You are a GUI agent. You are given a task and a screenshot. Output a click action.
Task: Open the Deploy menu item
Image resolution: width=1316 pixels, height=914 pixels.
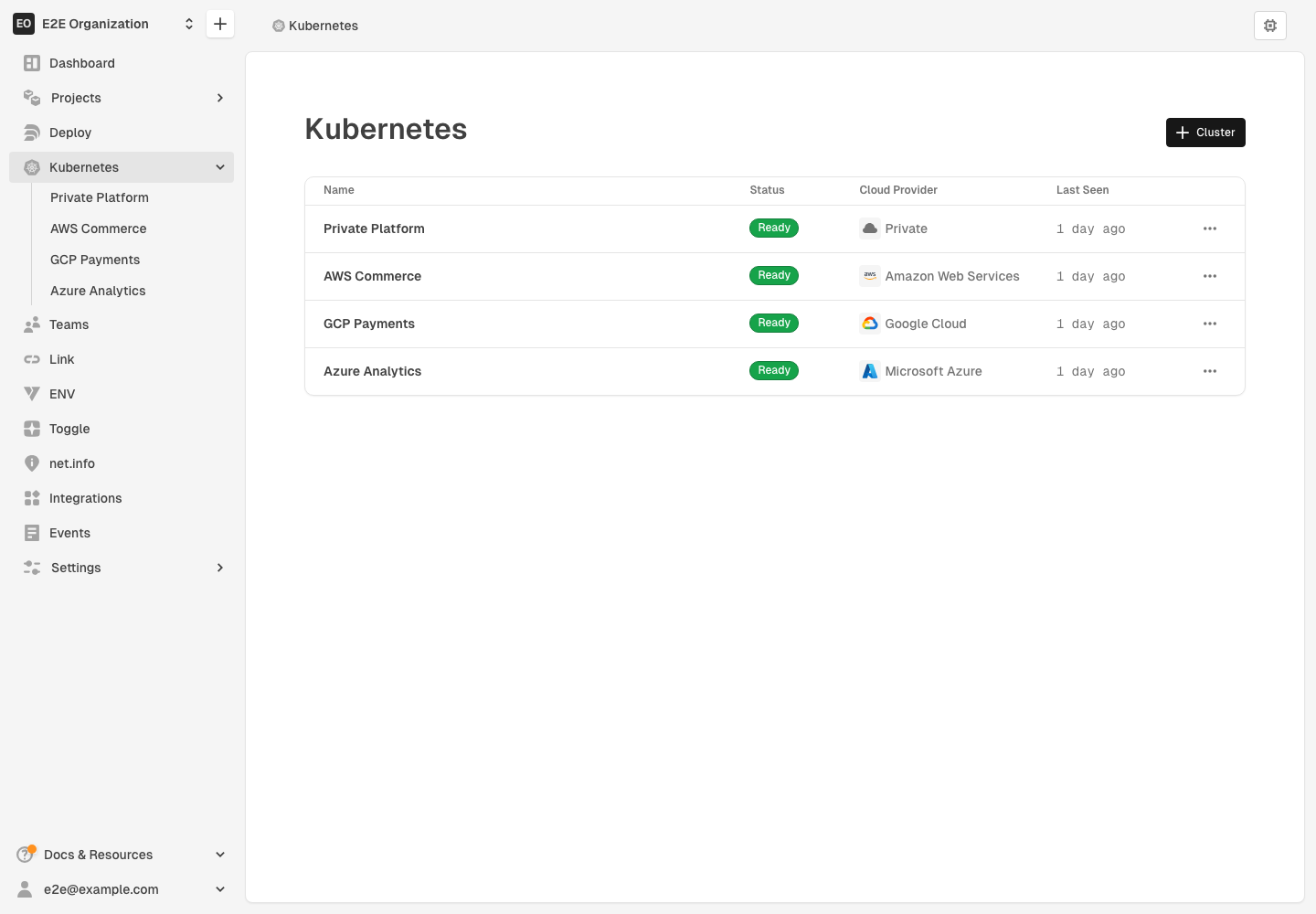click(x=122, y=133)
